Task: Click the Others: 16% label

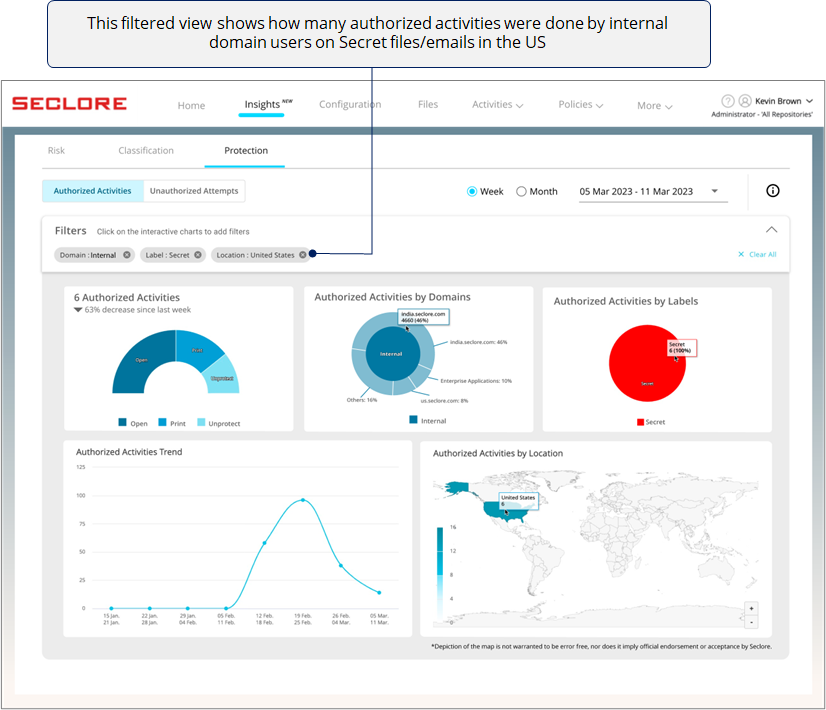Action: (361, 400)
